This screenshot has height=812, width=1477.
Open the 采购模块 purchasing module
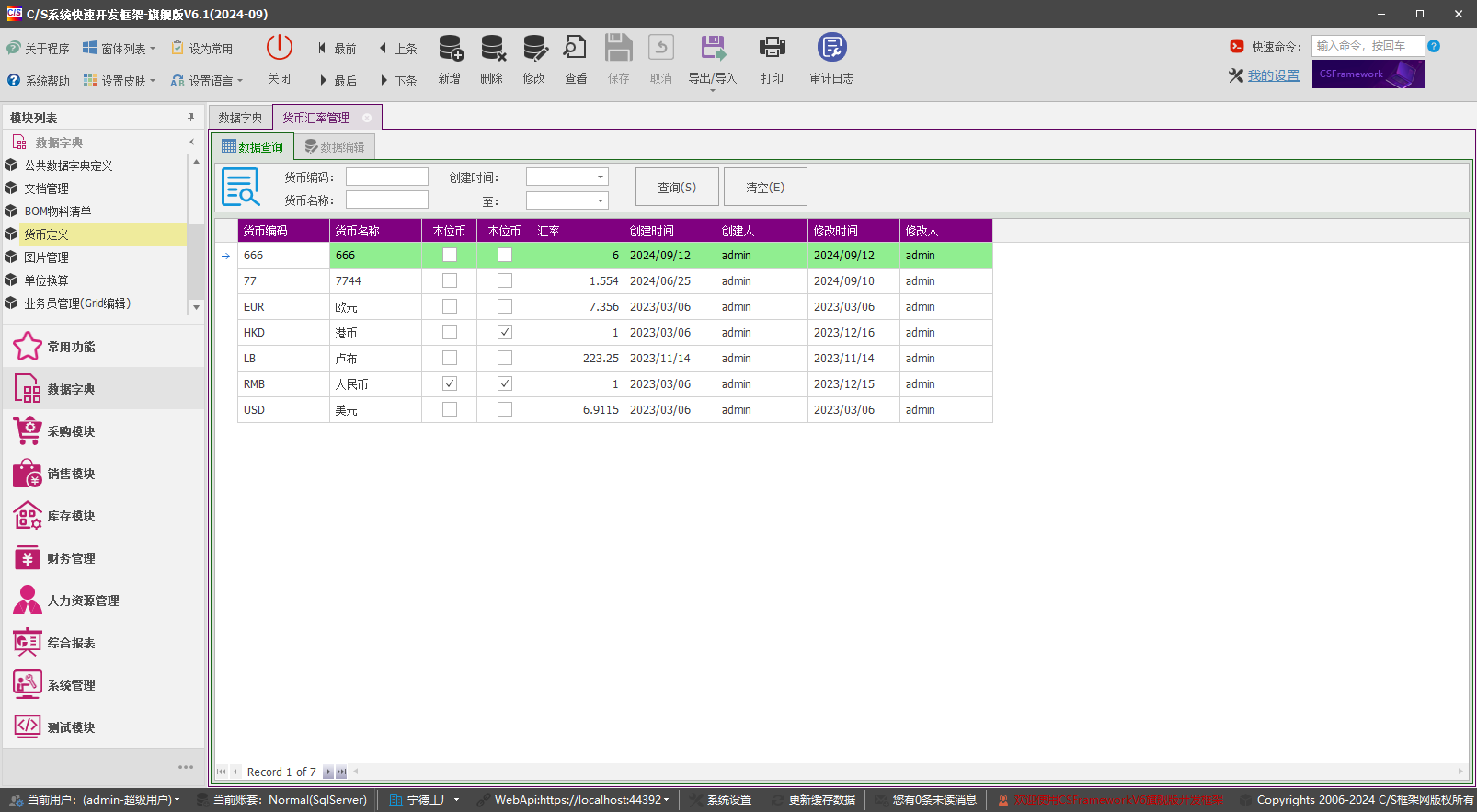coord(104,431)
